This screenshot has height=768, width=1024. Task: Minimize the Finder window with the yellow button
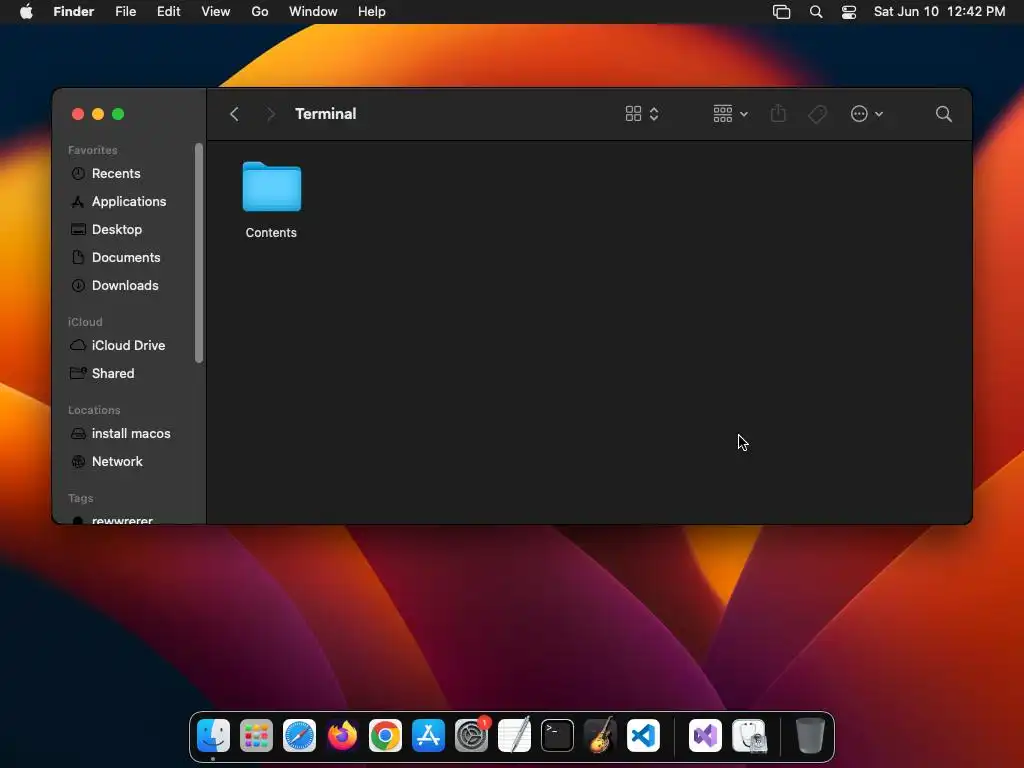(x=98, y=114)
